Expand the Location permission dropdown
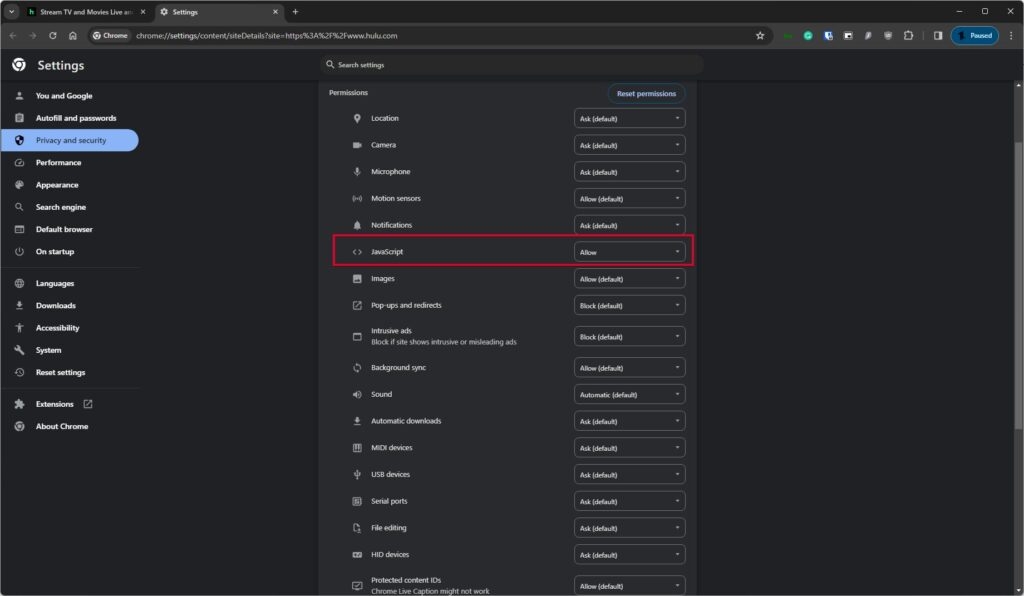The height and width of the screenshot is (596, 1024). (630, 118)
